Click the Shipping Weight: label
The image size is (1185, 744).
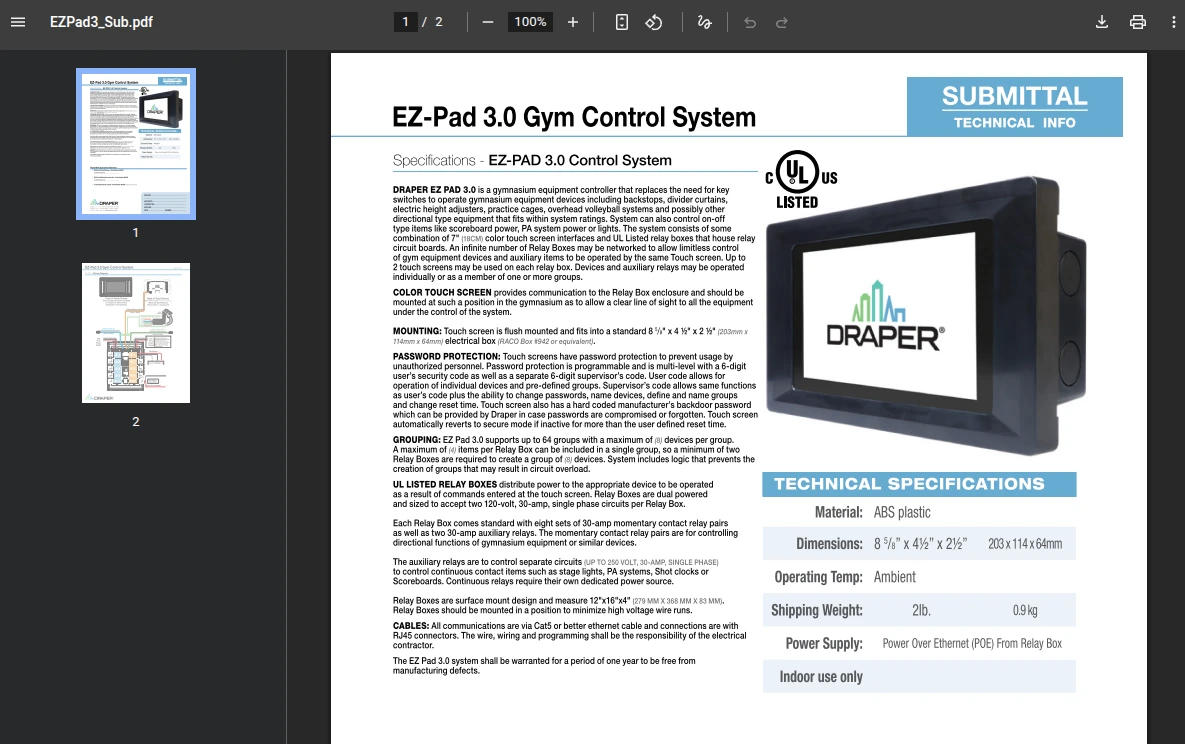(x=816, y=610)
